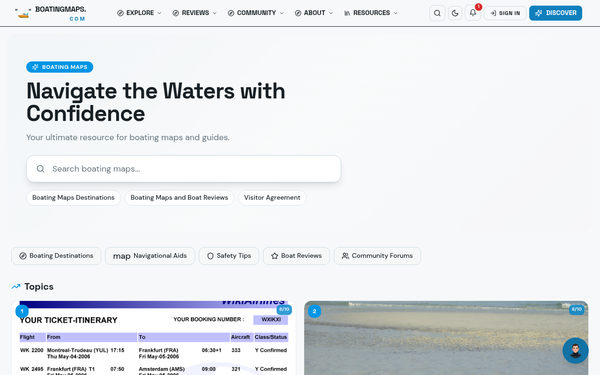Open notifications bell icon
The width and height of the screenshot is (600, 375).
473,13
